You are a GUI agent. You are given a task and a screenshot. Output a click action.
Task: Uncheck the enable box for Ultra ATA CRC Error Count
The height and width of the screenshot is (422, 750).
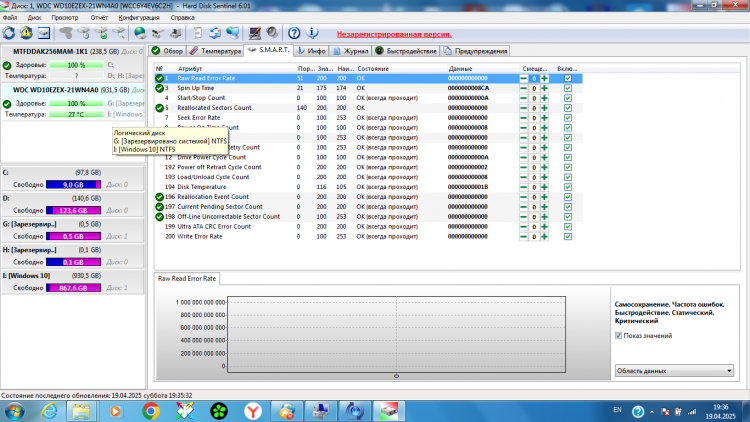tap(568, 227)
